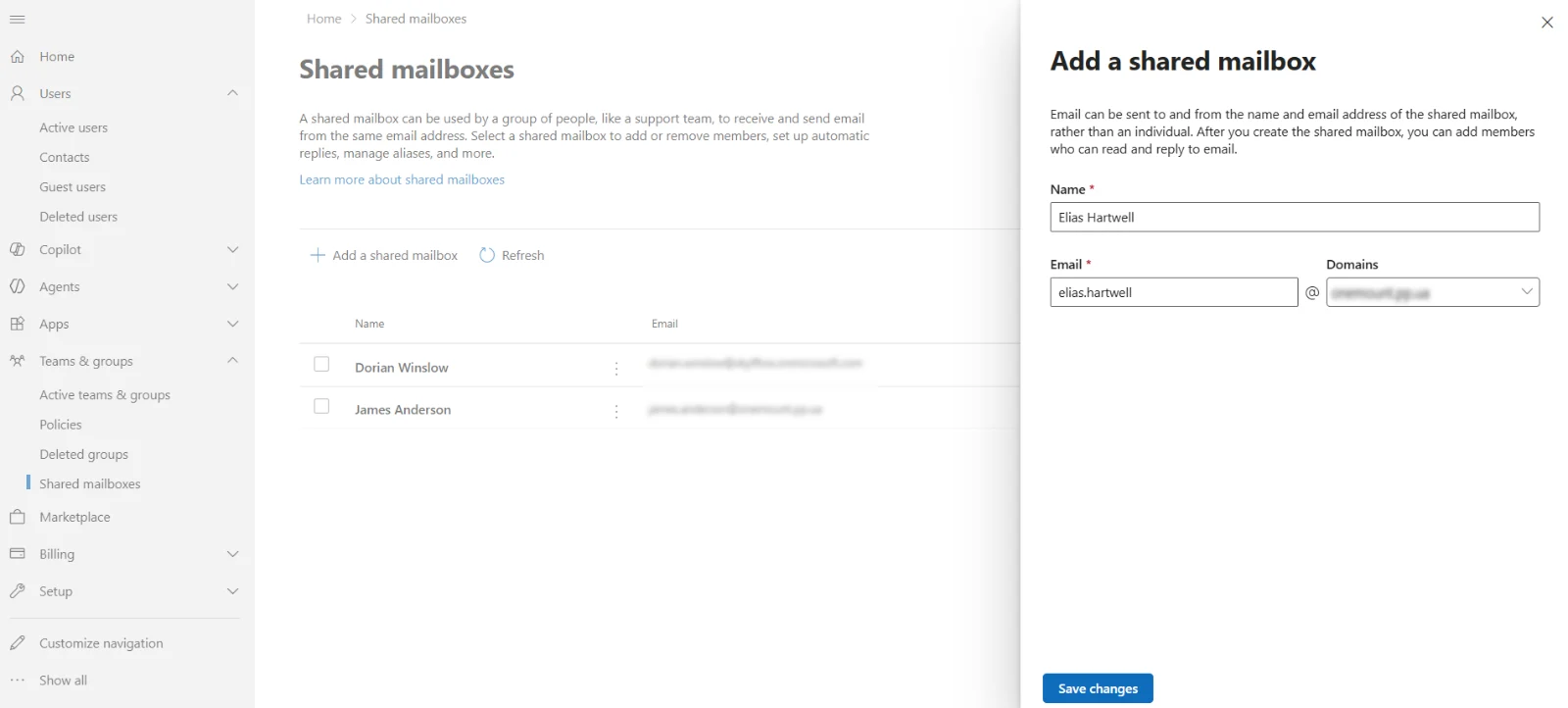Click the Setup wrench icon

(x=17, y=591)
